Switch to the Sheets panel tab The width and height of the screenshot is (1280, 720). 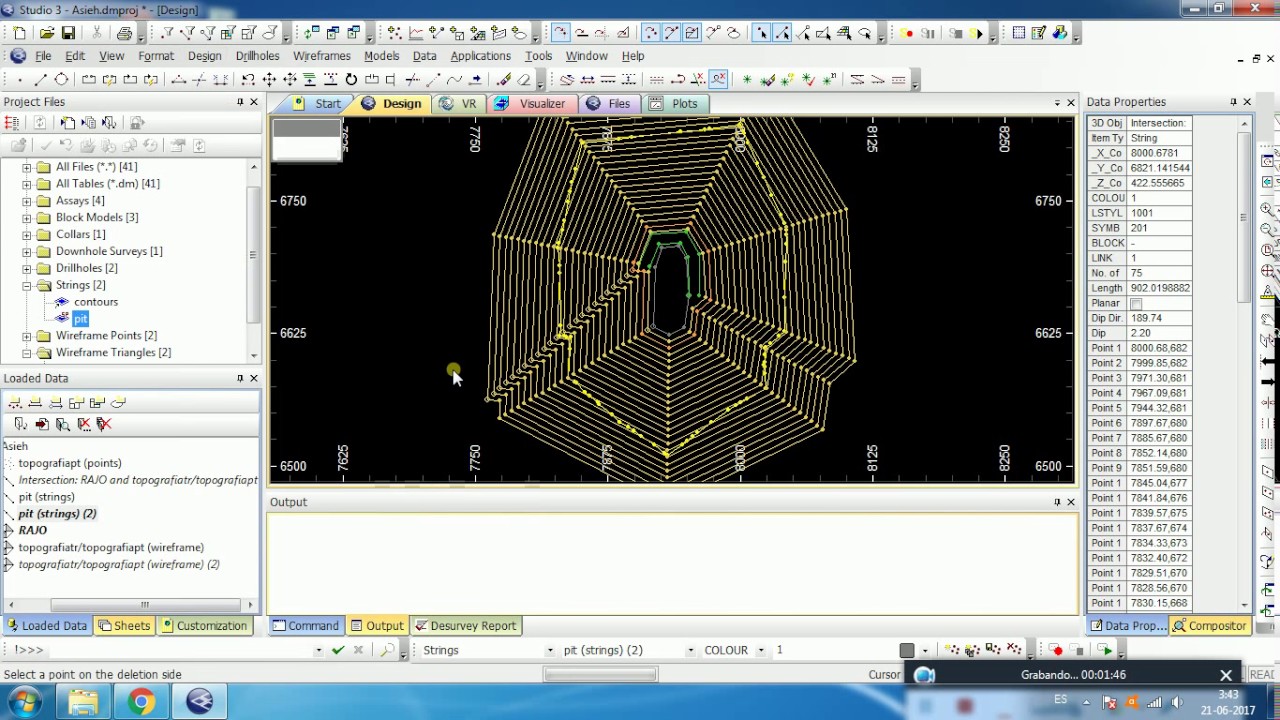(123, 626)
